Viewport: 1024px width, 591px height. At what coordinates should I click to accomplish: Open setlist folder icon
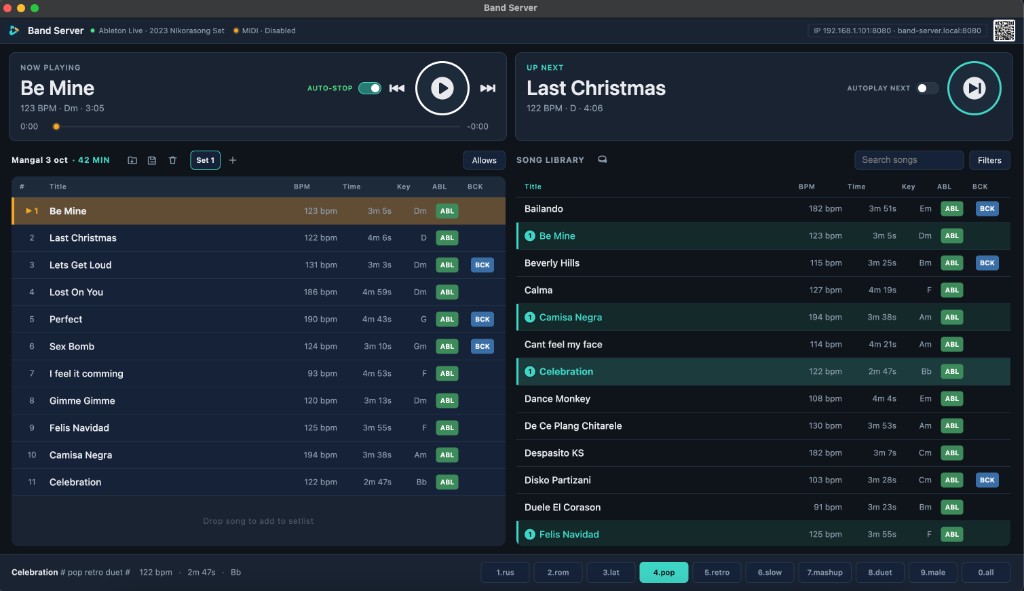tap(132, 160)
